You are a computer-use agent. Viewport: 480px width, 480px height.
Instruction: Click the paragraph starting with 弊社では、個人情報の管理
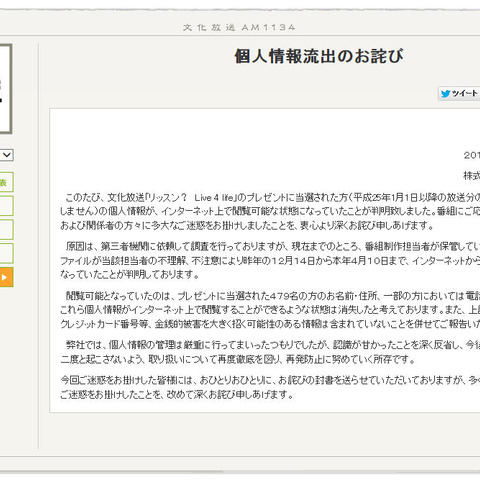point(270,352)
